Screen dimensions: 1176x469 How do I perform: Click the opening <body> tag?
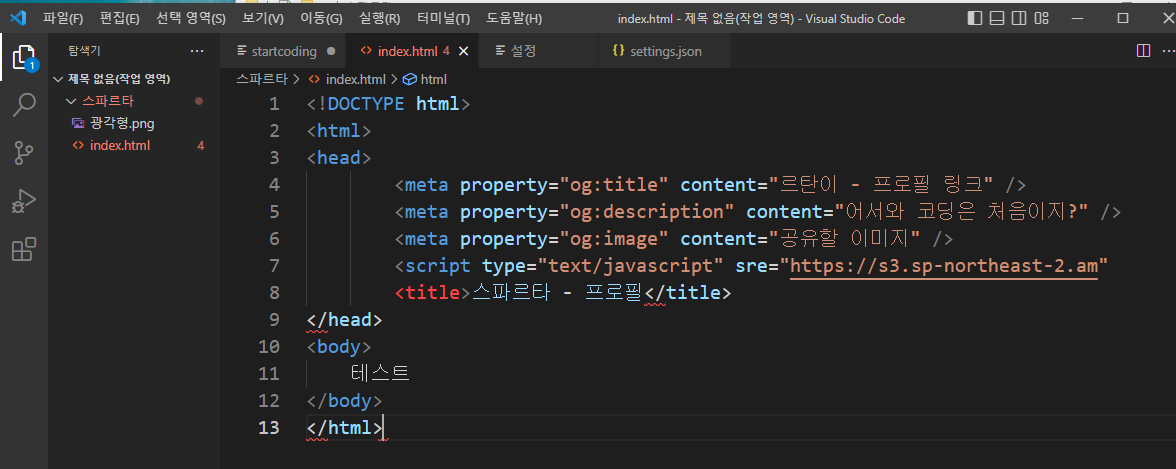(339, 347)
